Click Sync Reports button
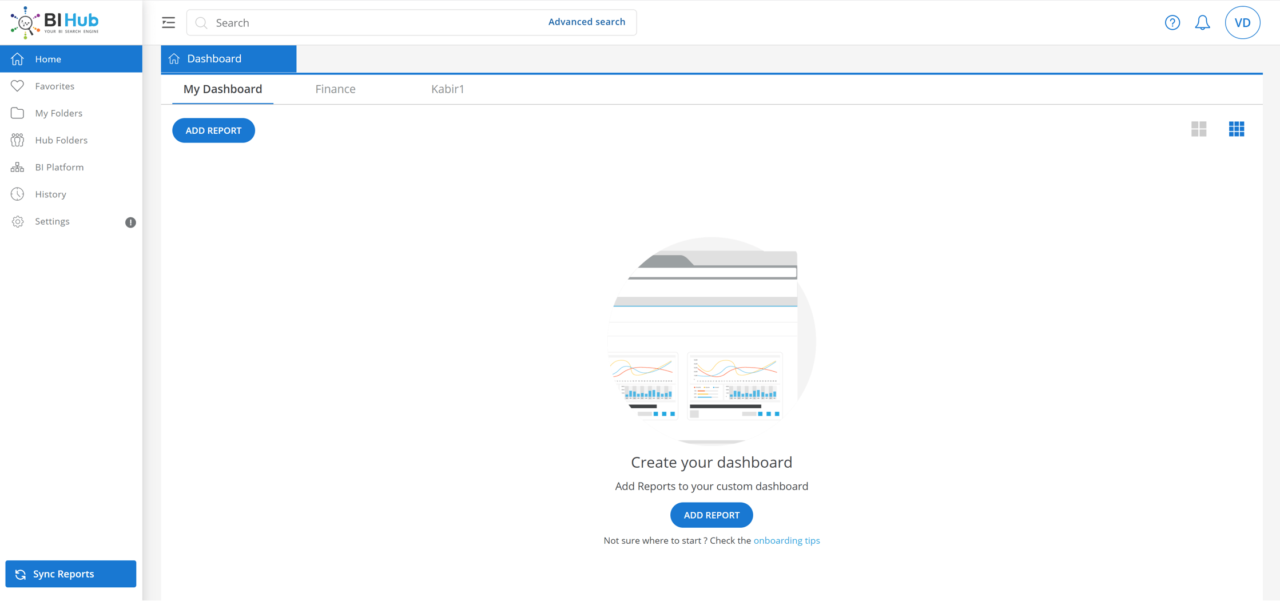The height and width of the screenshot is (601, 1280). (71, 574)
